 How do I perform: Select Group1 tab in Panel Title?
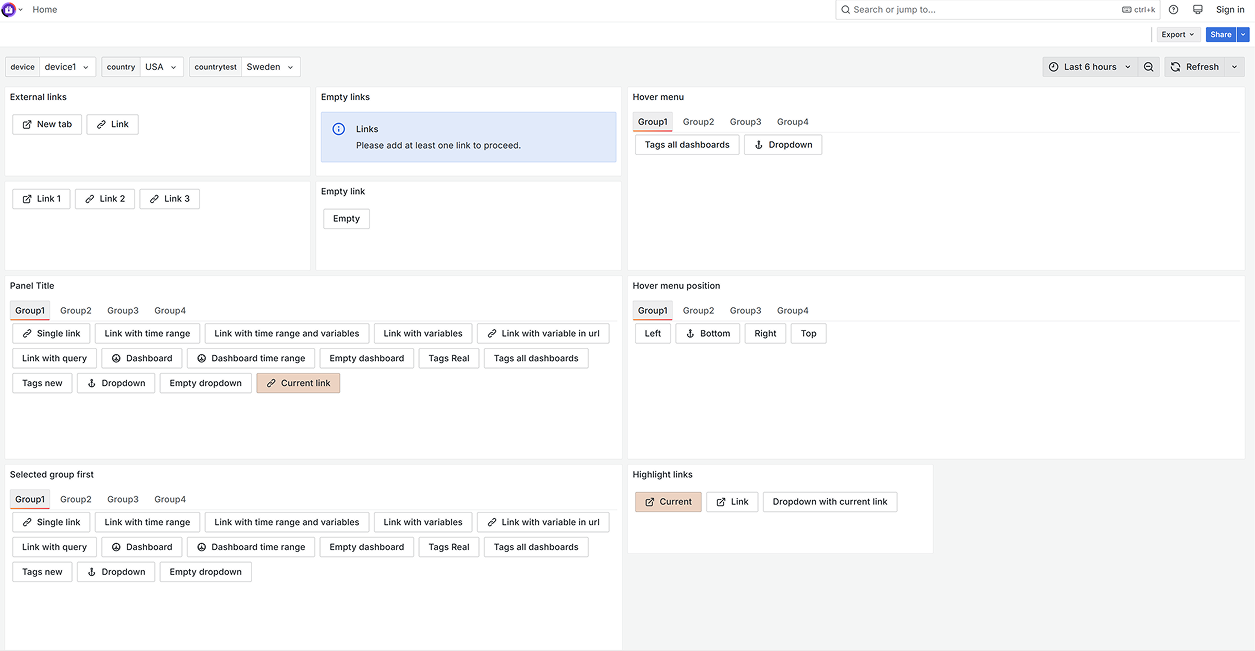pyautogui.click(x=30, y=311)
